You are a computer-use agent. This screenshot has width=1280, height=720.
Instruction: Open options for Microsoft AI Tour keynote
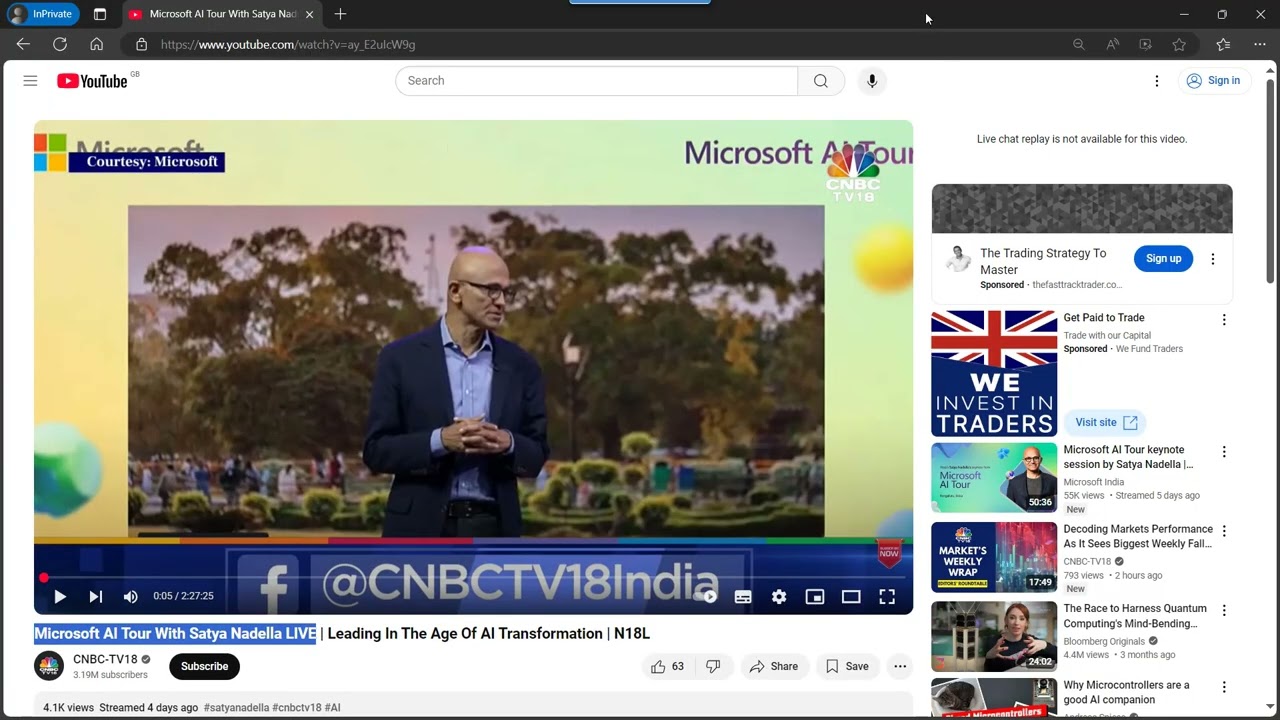(x=1224, y=452)
